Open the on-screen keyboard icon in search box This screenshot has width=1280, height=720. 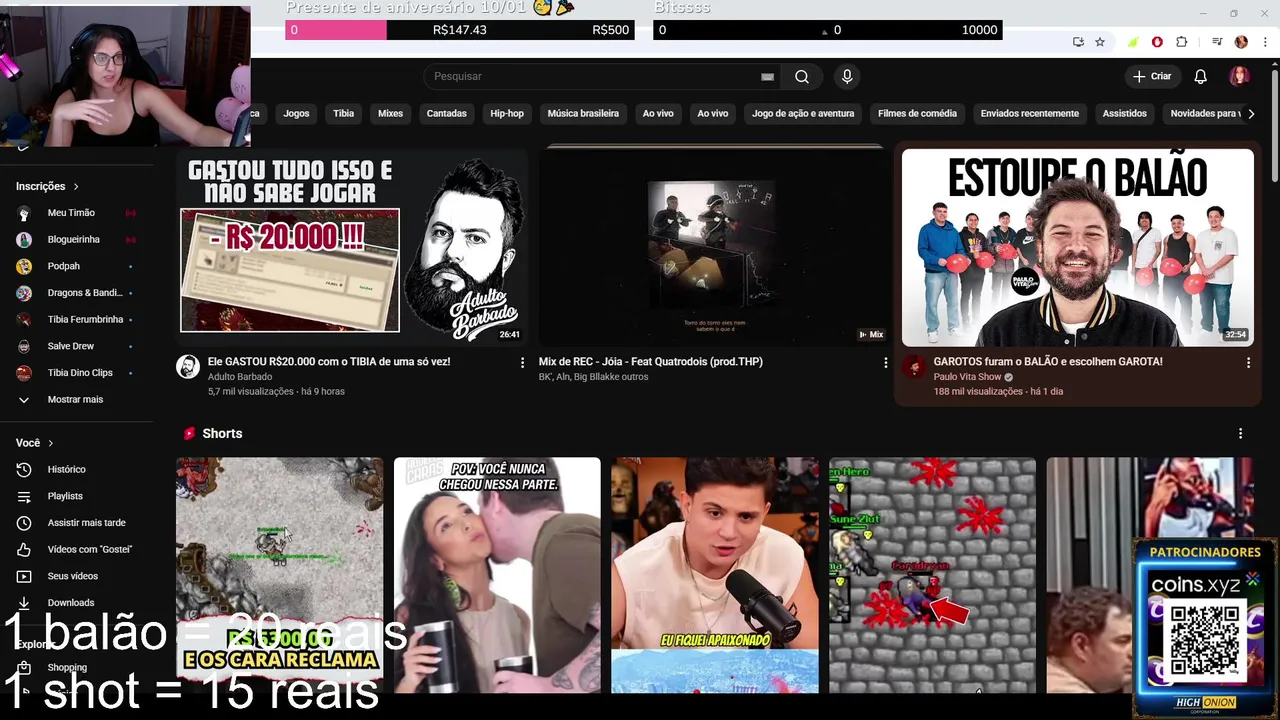[x=767, y=77]
